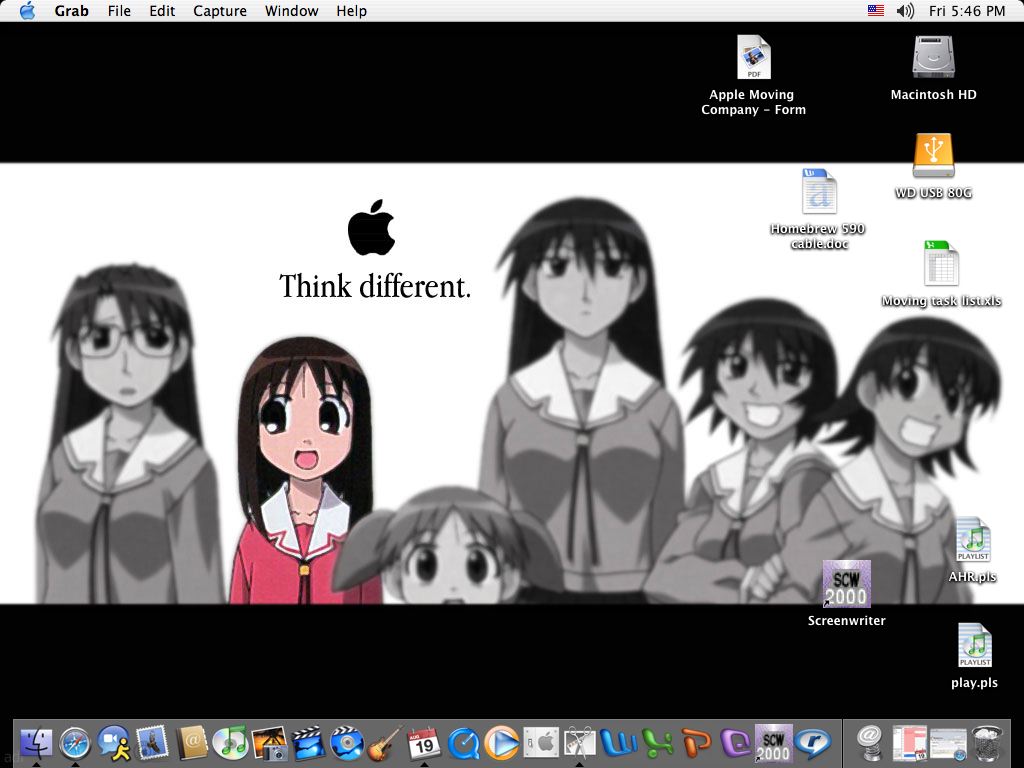The width and height of the screenshot is (1024, 768).
Task: Launch Microsoft PowerPoint from the Dock
Action: [x=696, y=743]
